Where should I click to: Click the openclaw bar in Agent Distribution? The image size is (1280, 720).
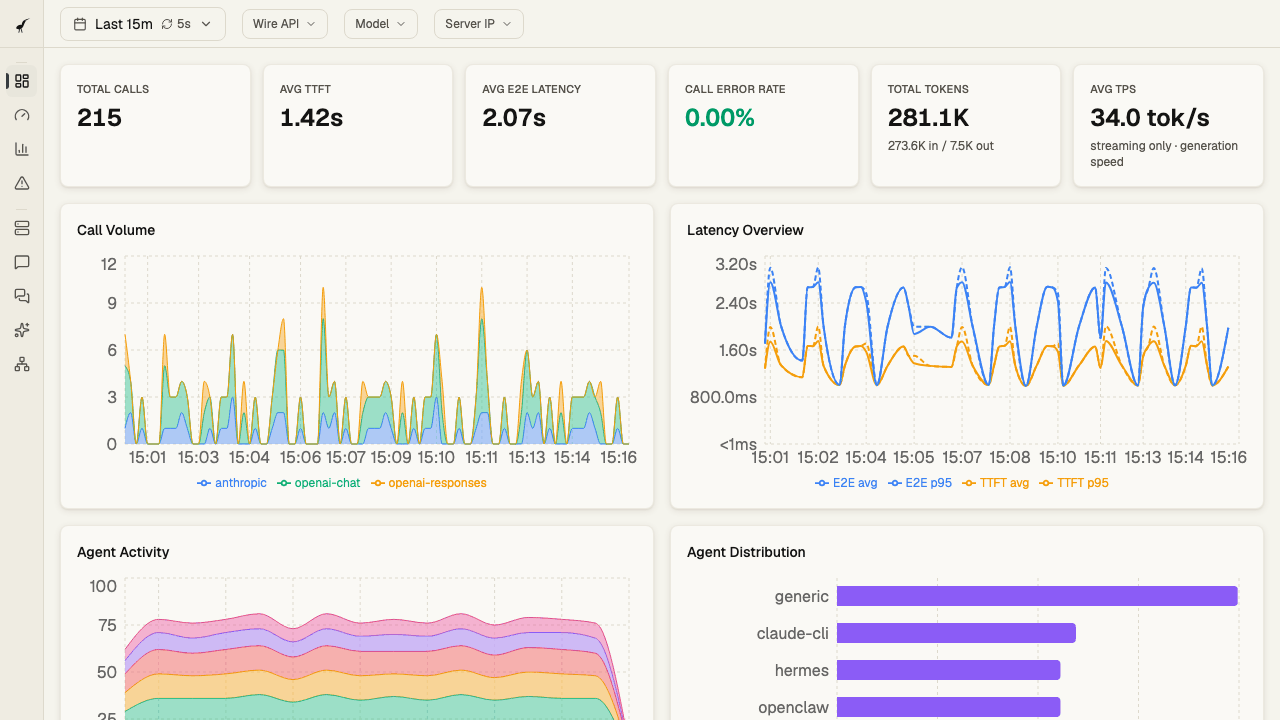point(948,707)
